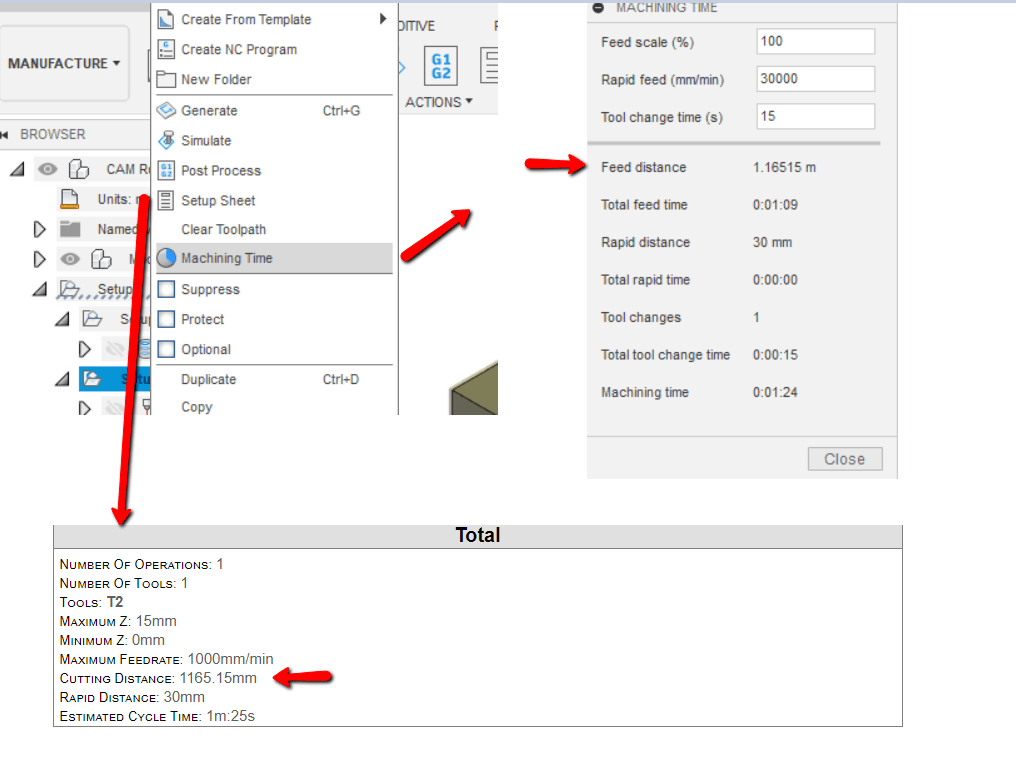1016x765 pixels.
Task: Open the Setup Sheet icon
Action: coord(167,200)
